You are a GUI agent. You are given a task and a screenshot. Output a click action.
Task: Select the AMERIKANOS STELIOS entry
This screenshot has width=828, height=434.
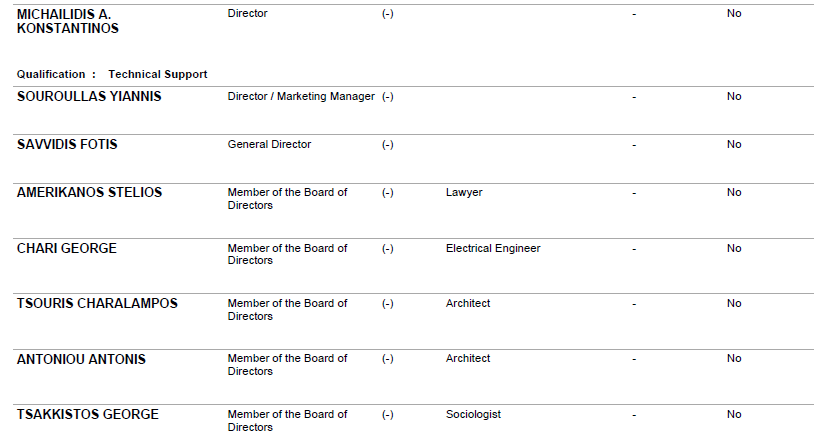(x=89, y=192)
